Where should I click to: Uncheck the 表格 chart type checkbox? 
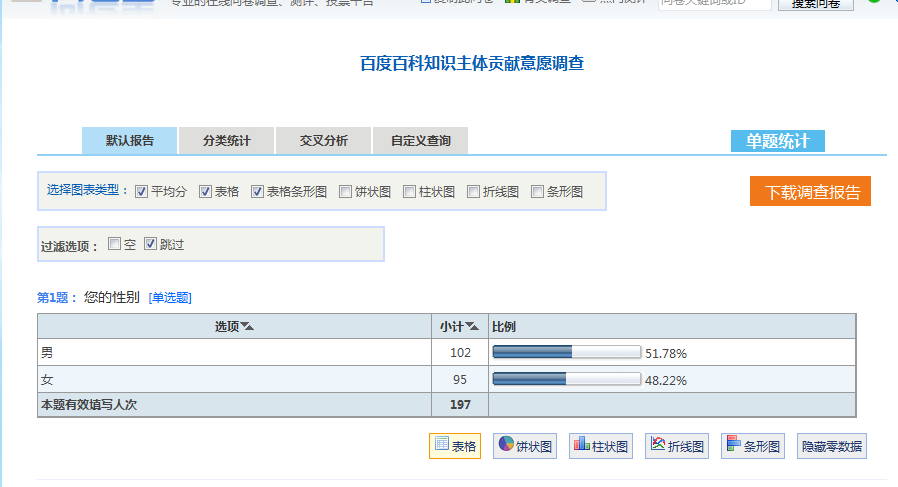coord(206,192)
